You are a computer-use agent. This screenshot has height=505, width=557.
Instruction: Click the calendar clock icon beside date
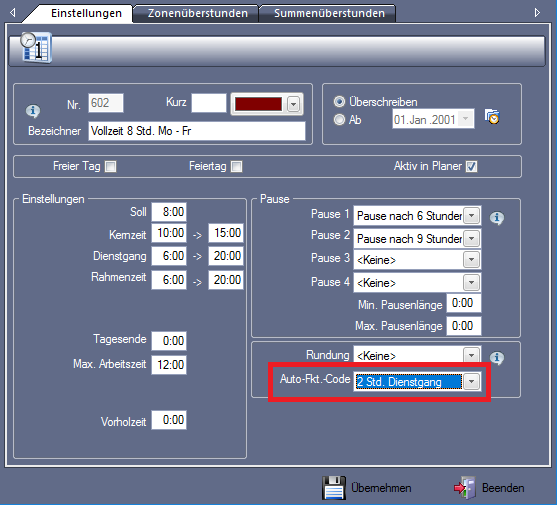(492, 116)
